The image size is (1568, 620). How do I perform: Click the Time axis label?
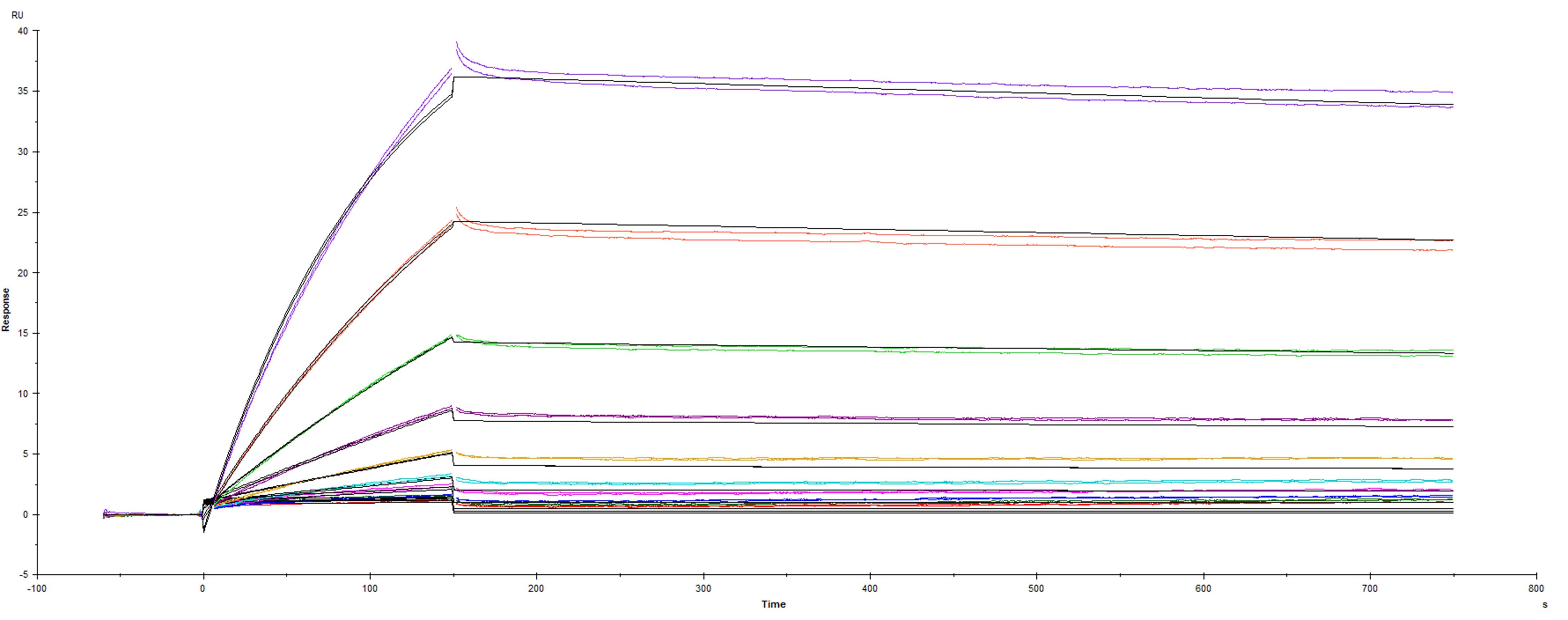click(x=774, y=605)
